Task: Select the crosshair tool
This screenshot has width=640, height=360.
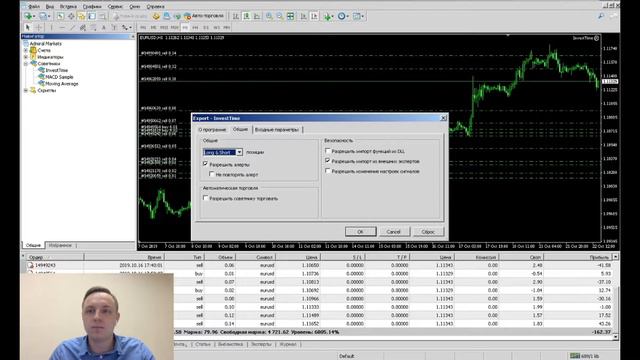Action: 39,27
